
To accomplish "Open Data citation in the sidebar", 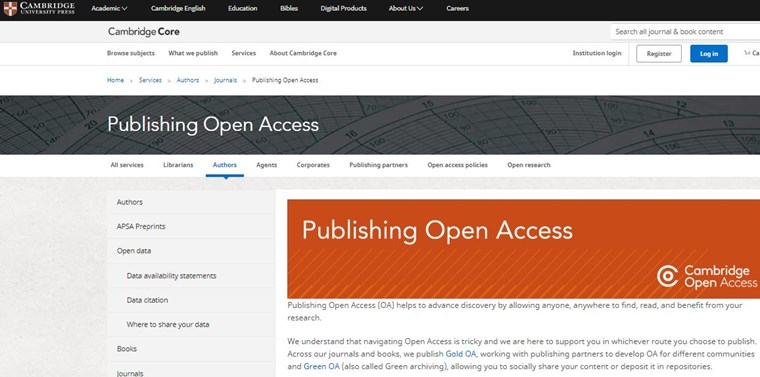I will pos(191,300).
